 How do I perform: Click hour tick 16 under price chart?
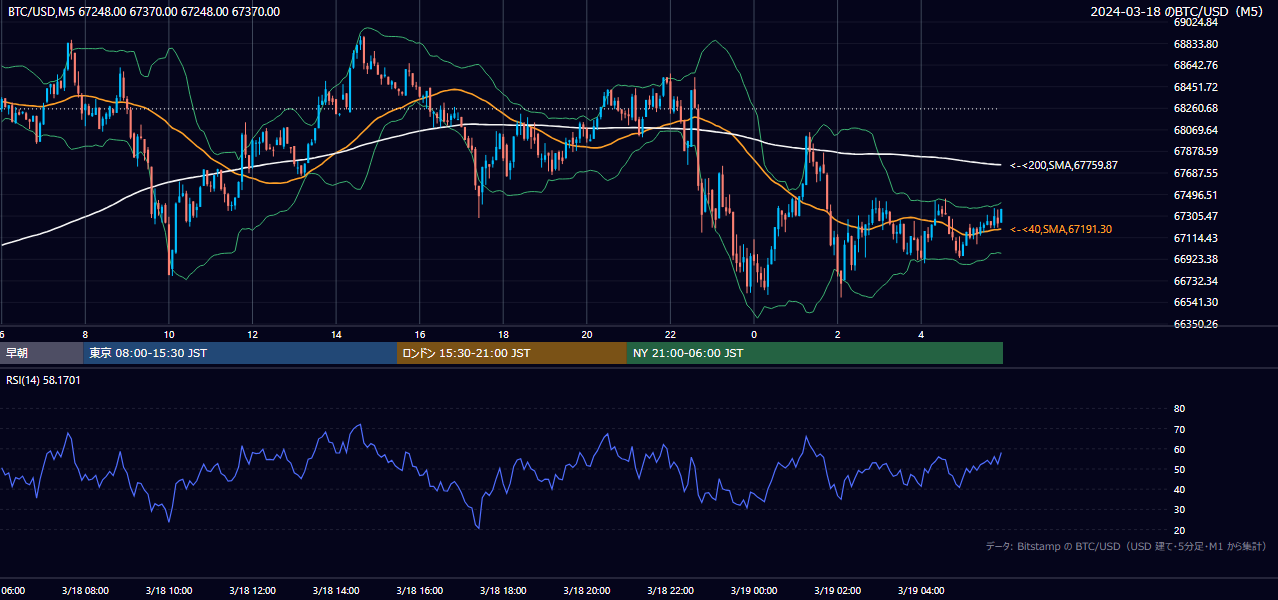tap(420, 335)
